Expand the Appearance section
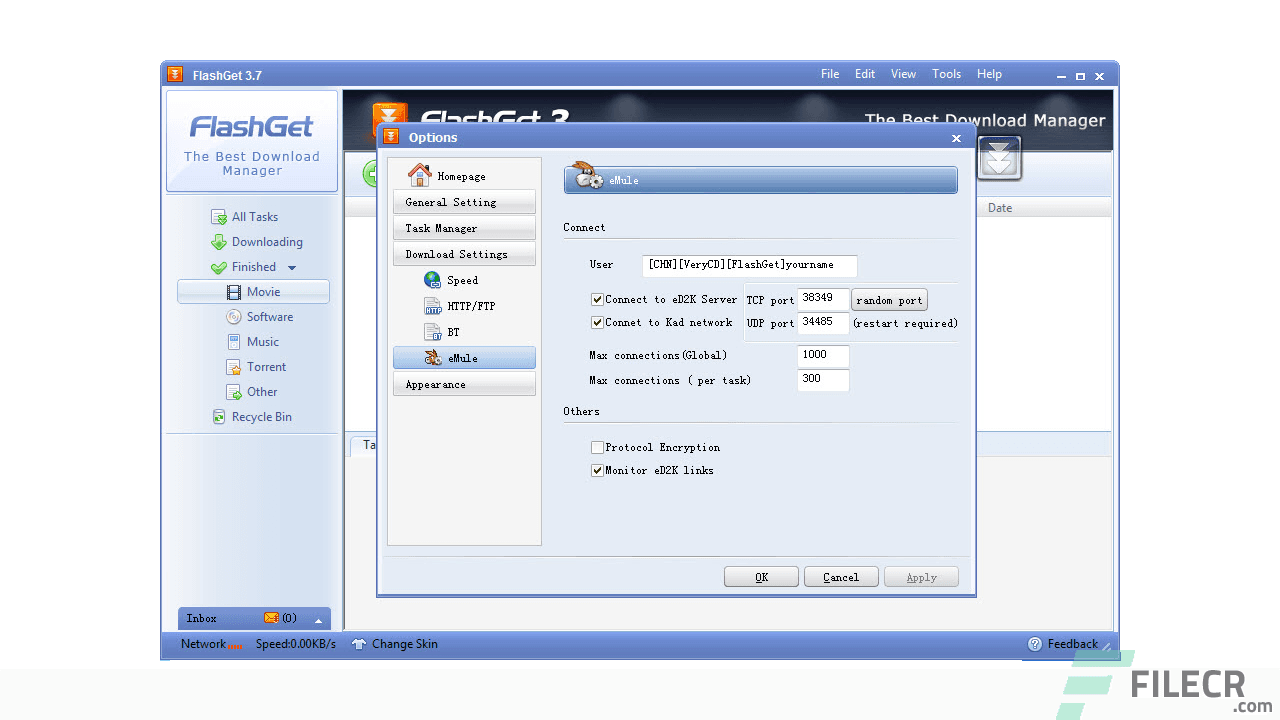1280x720 pixels. click(x=464, y=384)
